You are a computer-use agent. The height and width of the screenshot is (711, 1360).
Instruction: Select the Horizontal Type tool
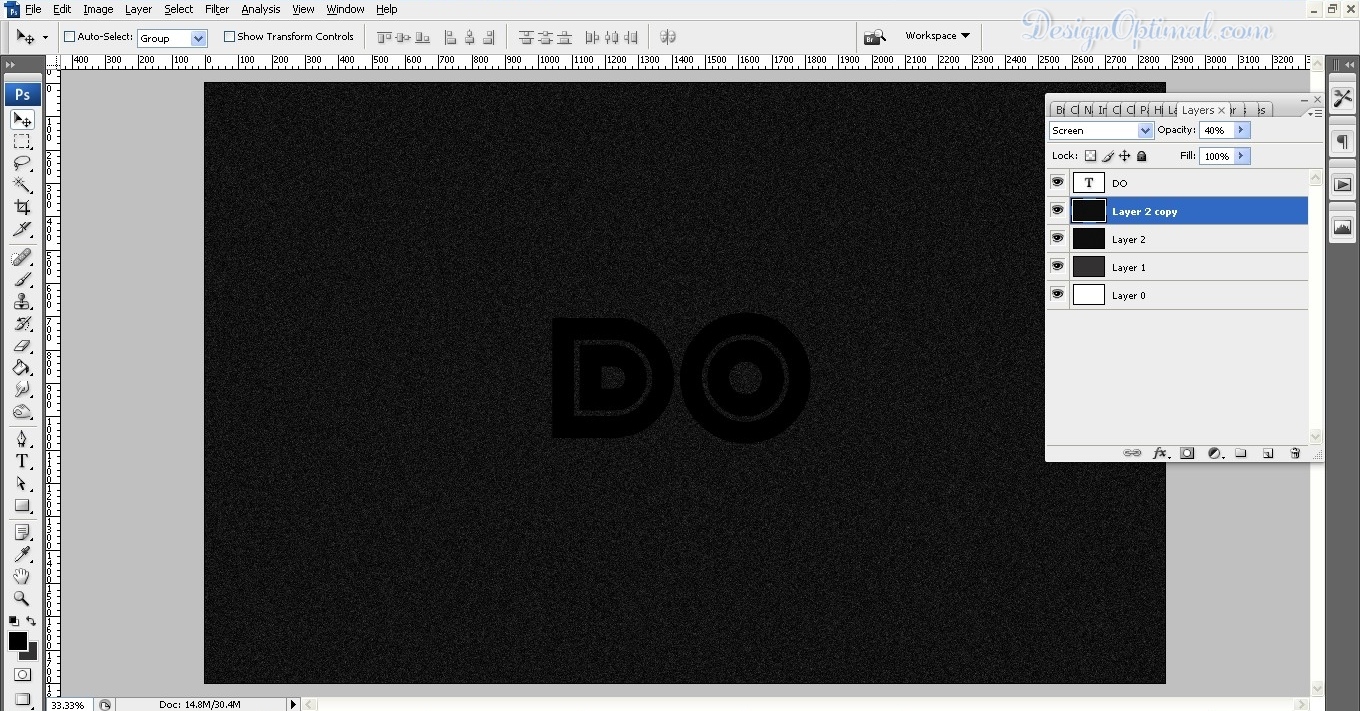coord(22,462)
